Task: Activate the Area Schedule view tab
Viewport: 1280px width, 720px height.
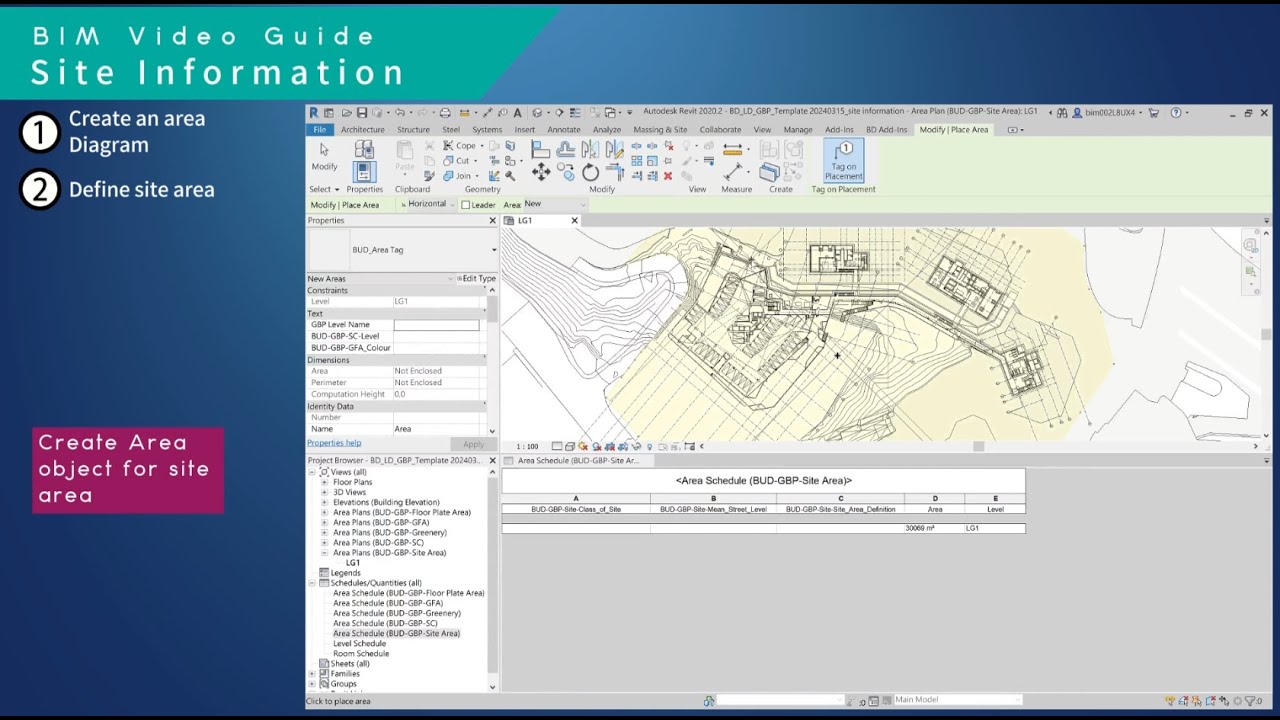Action: pyautogui.click(x=577, y=461)
